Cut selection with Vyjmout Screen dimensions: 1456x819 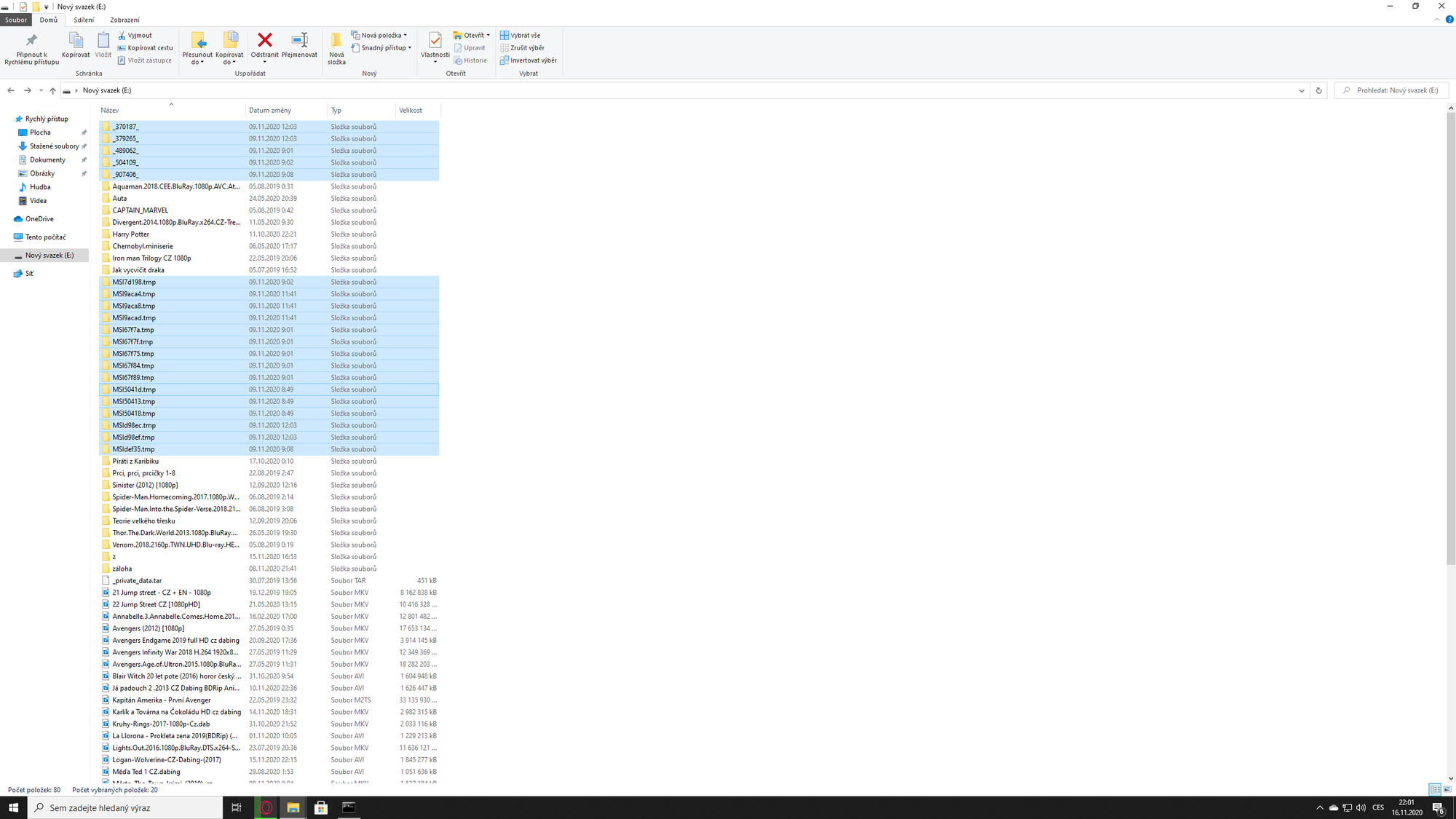point(135,35)
